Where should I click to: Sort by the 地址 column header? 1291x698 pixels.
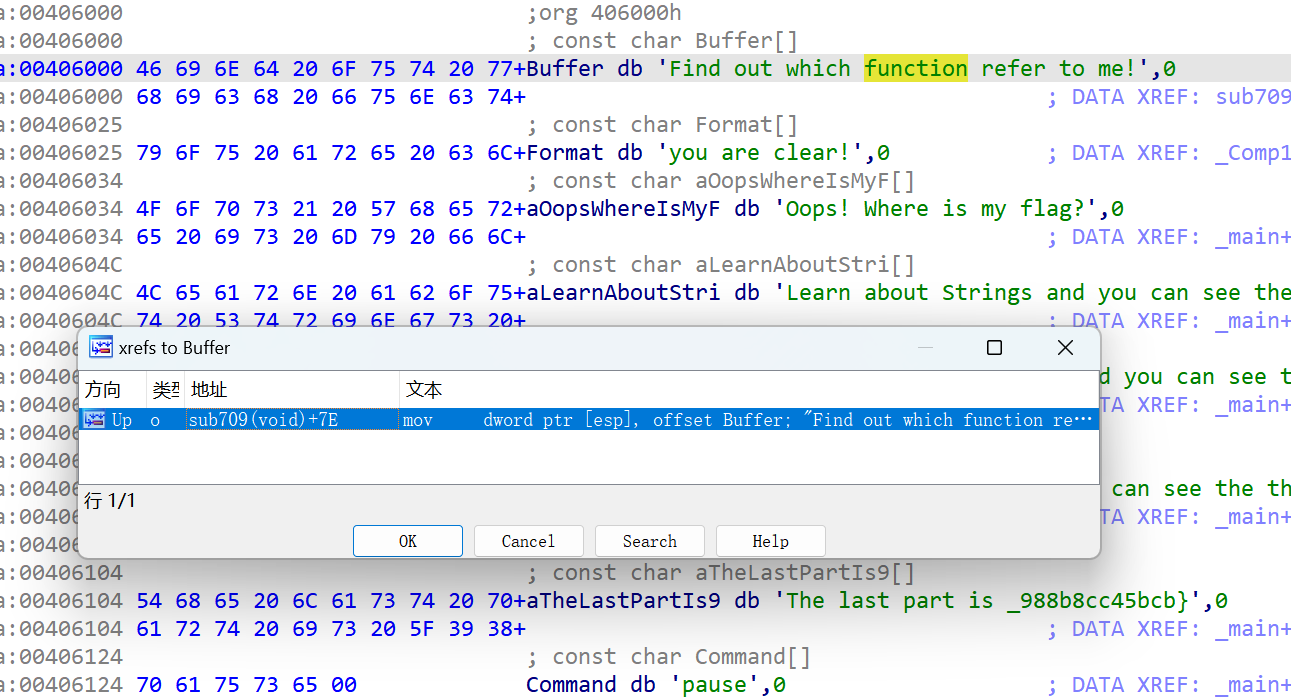click(210, 390)
